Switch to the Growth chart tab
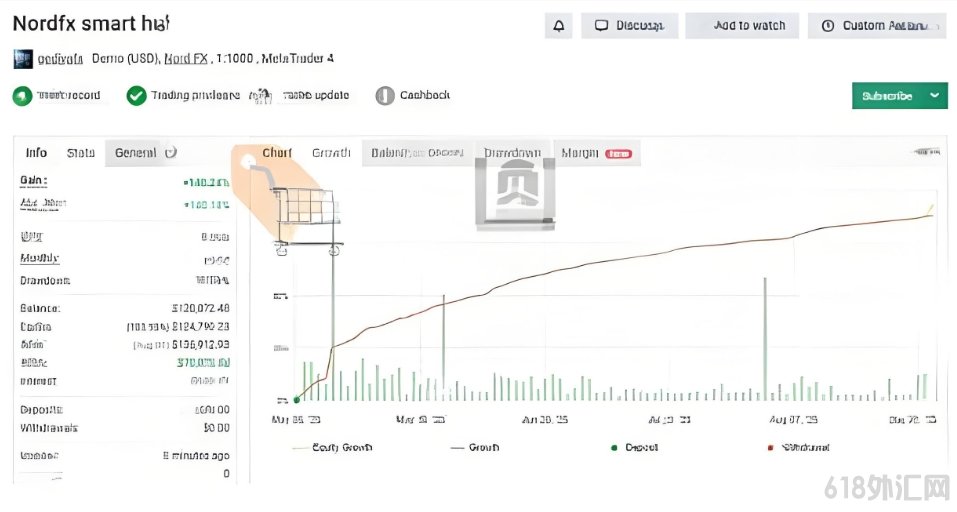Image resolution: width=957 pixels, height=512 pixels. click(x=331, y=153)
